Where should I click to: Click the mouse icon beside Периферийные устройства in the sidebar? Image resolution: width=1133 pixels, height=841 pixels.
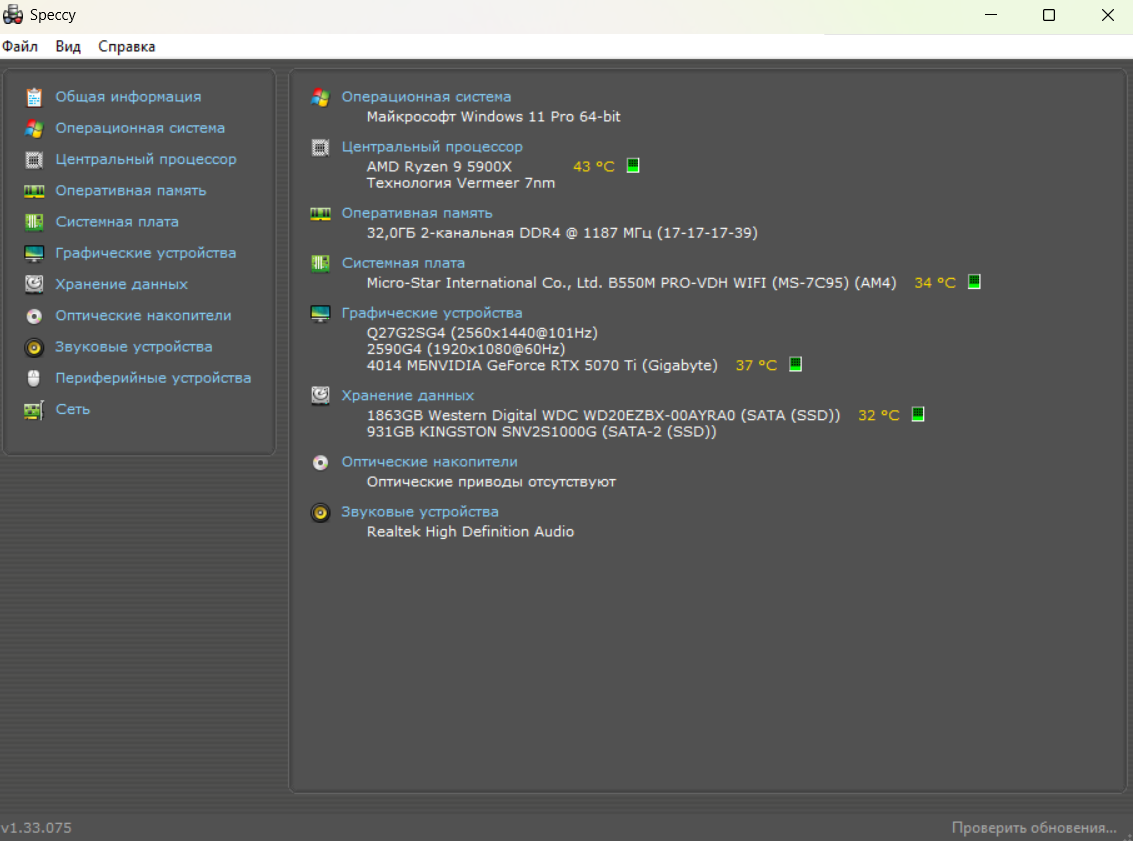[x=34, y=378]
